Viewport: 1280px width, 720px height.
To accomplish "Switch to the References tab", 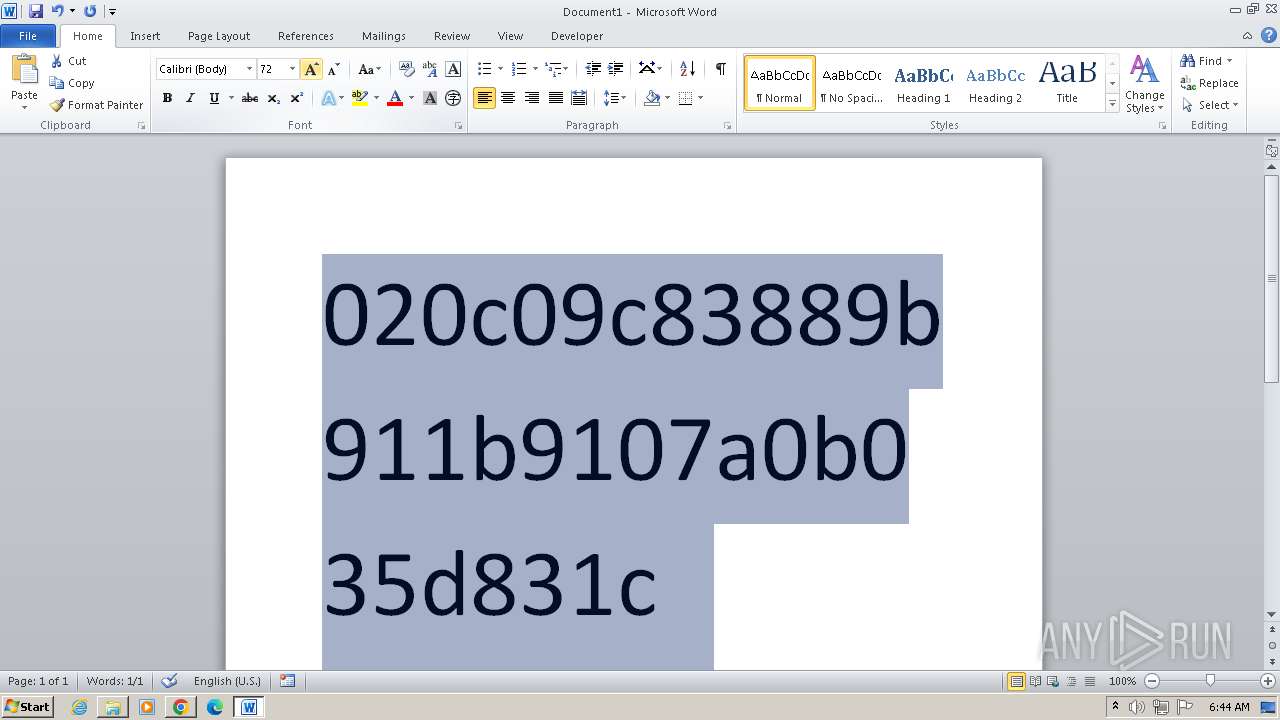I will [306, 36].
